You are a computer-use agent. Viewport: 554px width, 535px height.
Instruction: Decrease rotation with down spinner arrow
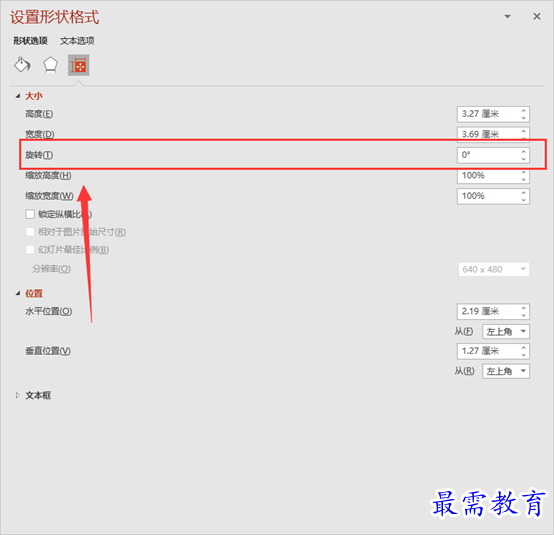(x=524, y=159)
